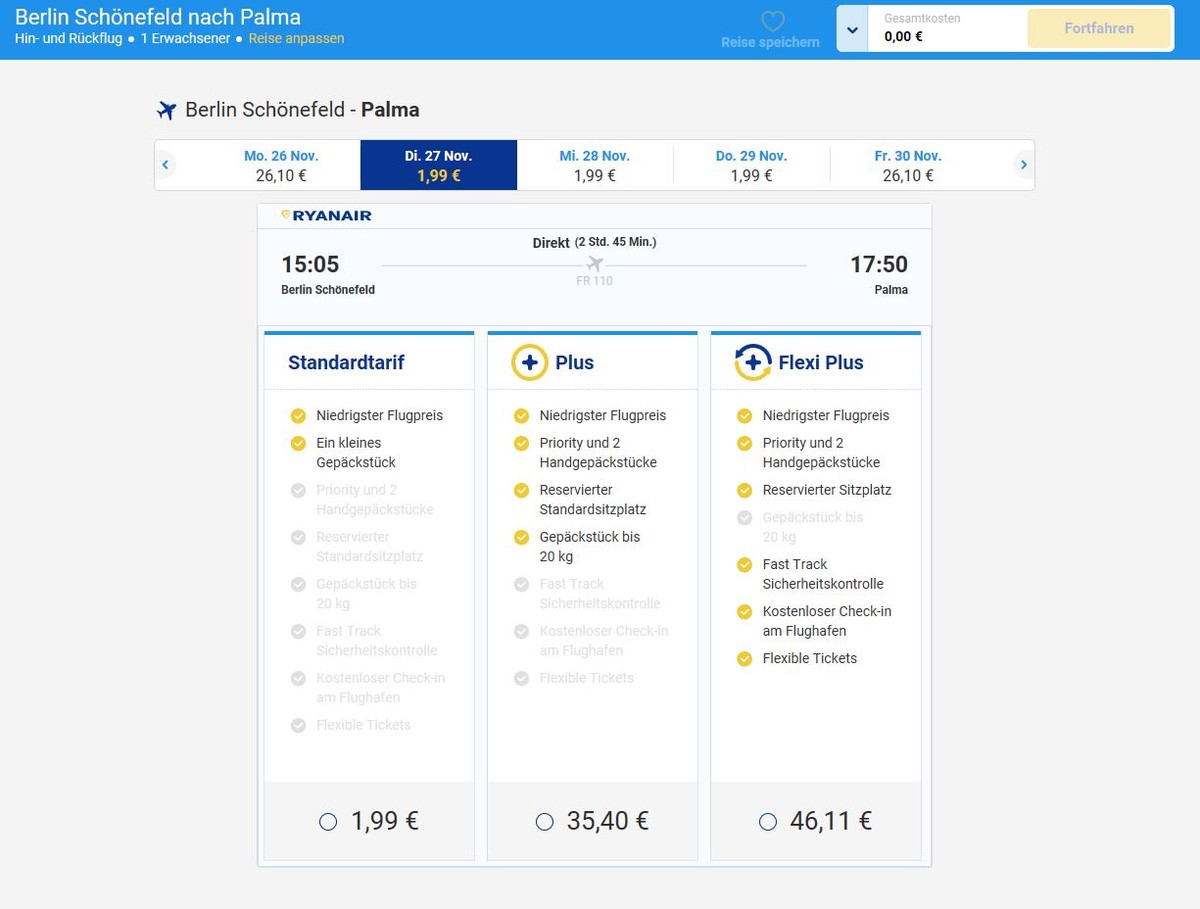
Task: Click checkmark beside Flexi Plus Fast Track
Action: click(x=744, y=564)
